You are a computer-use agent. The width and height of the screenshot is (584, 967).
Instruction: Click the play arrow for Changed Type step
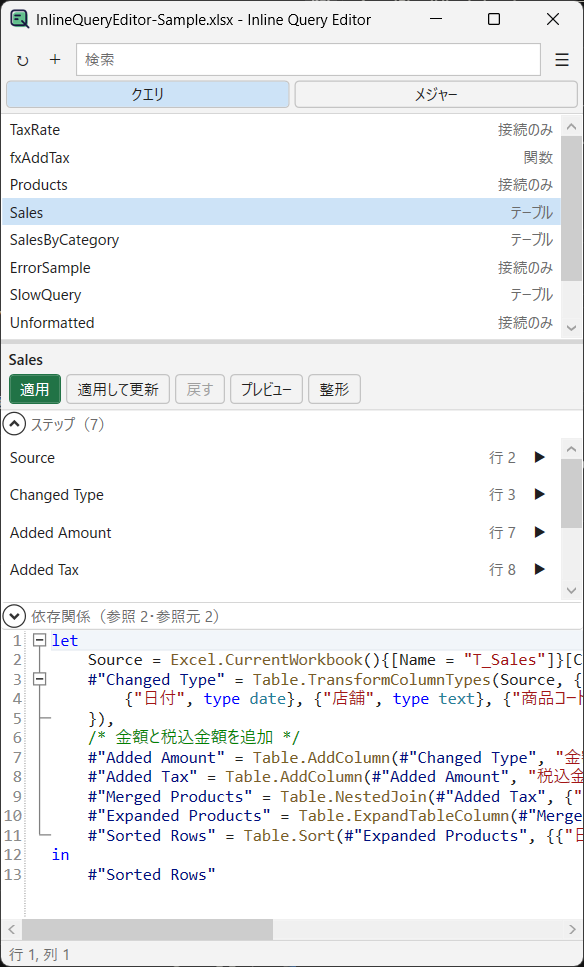tap(540, 495)
